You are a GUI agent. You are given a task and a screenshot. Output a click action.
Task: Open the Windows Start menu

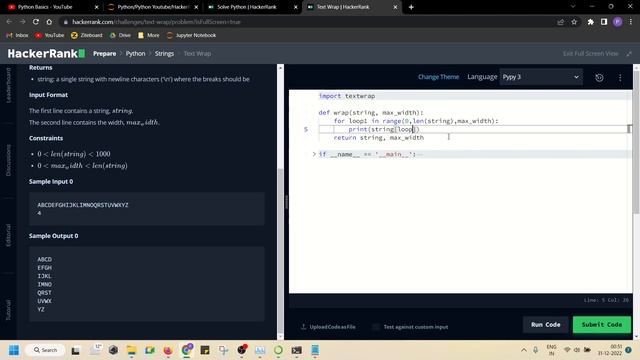coord(14,350)
